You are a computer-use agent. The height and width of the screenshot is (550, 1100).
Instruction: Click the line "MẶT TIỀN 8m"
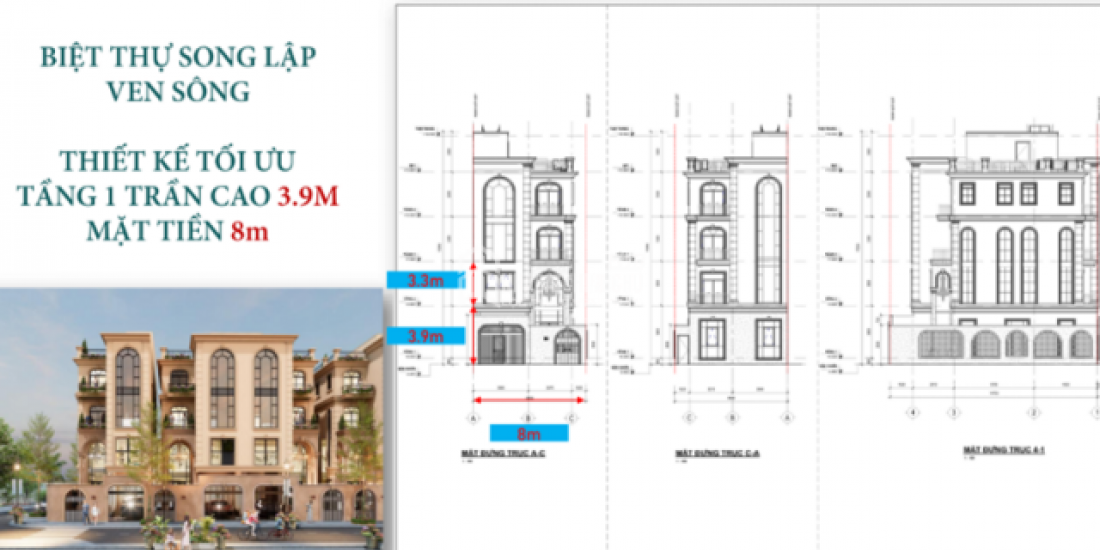coord(177,231)
